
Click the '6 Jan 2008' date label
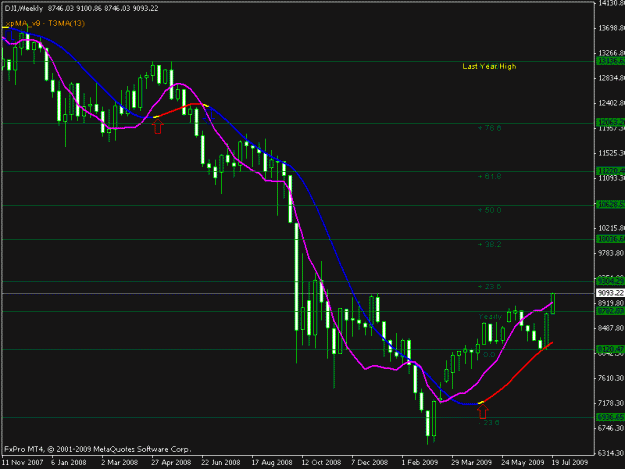coord(69,463)
